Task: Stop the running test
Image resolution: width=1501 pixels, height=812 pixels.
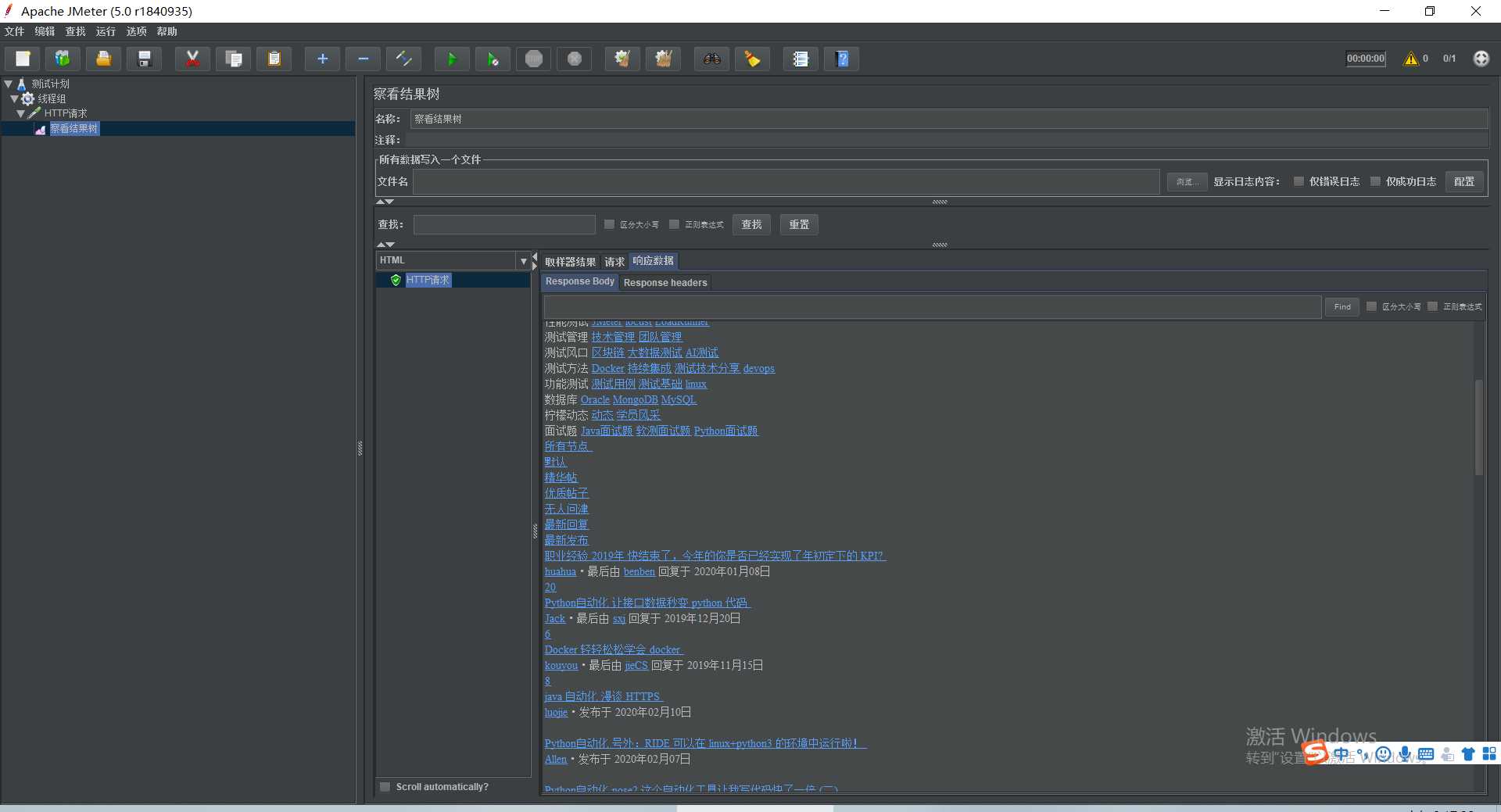Action: [534, 59]
